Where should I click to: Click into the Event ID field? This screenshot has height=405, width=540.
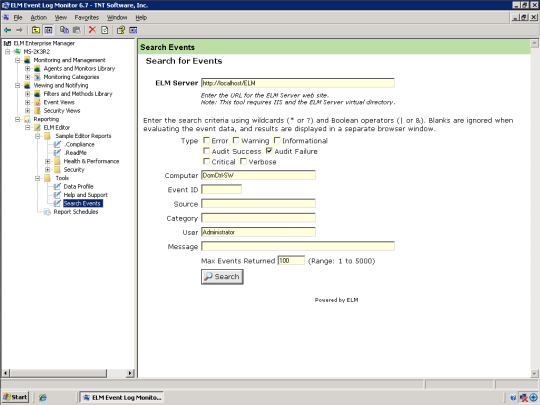pos(221,189)
